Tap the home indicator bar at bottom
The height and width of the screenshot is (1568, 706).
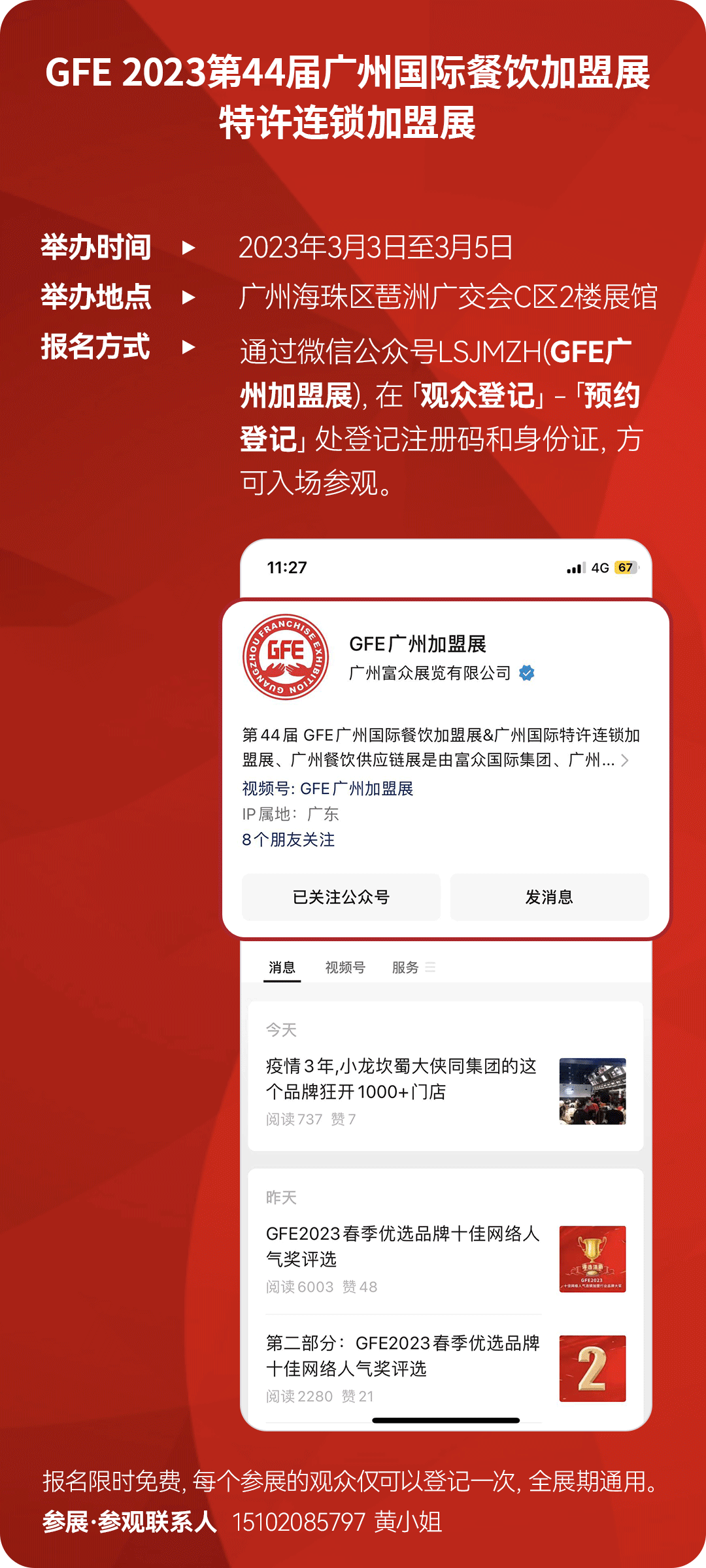tap(446, 1420)
